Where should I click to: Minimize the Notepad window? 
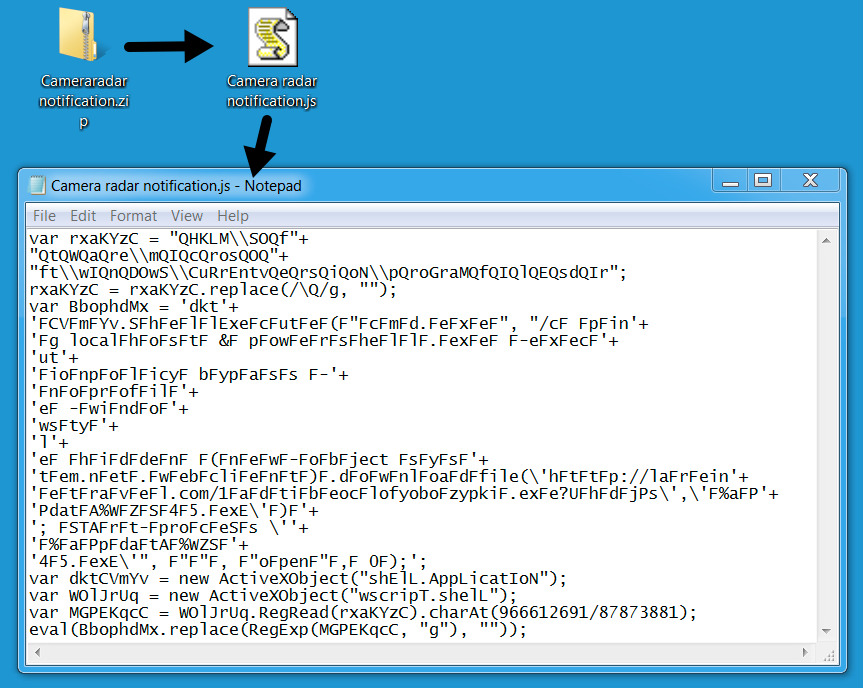click(730, 181)
